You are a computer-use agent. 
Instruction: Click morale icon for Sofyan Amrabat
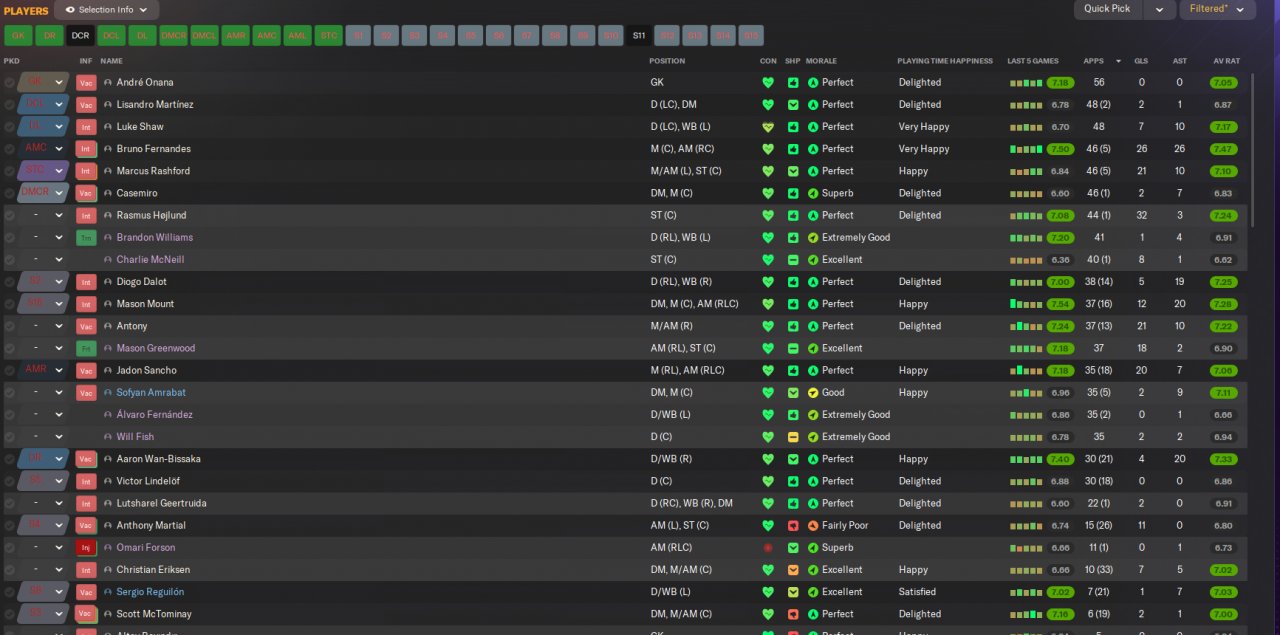coord(813,393)
